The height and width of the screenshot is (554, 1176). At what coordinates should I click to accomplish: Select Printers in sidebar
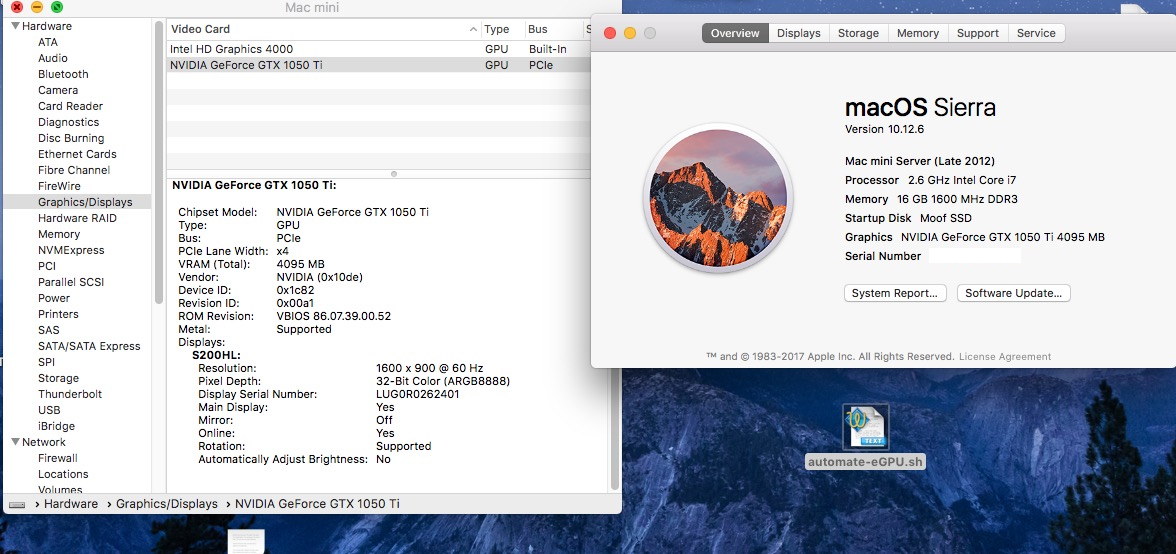(58, 314)
